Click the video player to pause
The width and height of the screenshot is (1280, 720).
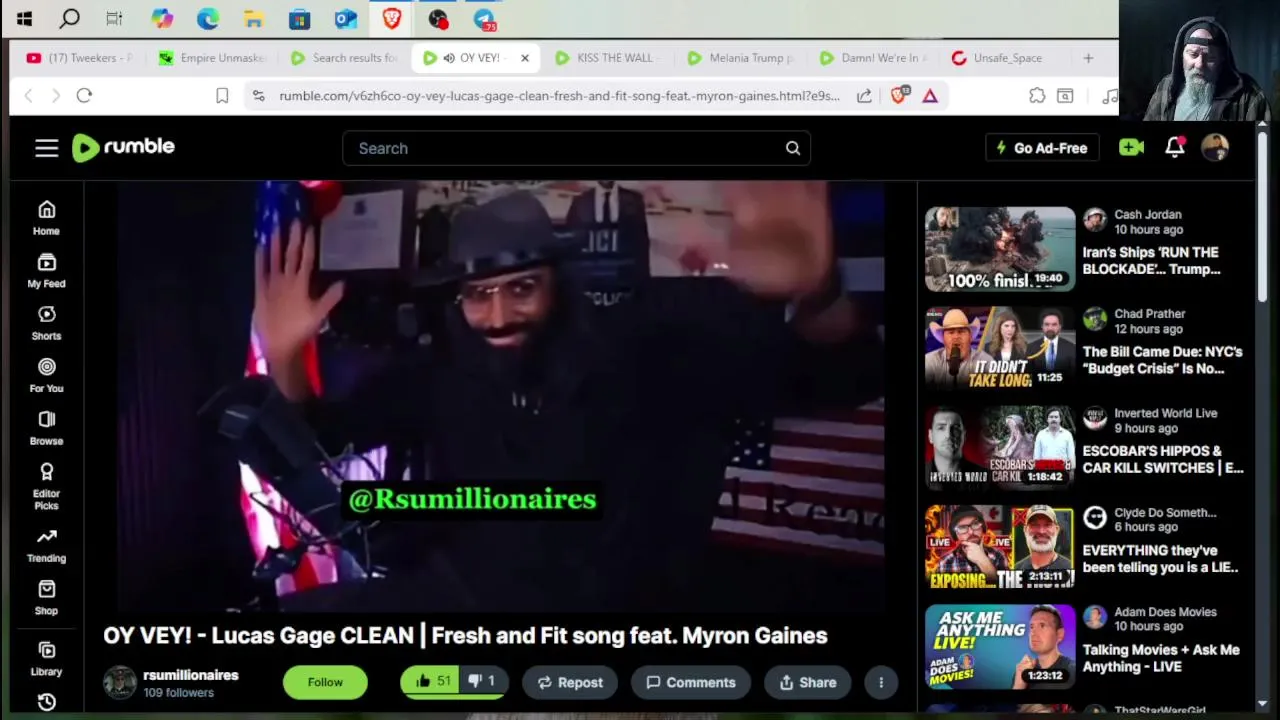click(501, 396)
